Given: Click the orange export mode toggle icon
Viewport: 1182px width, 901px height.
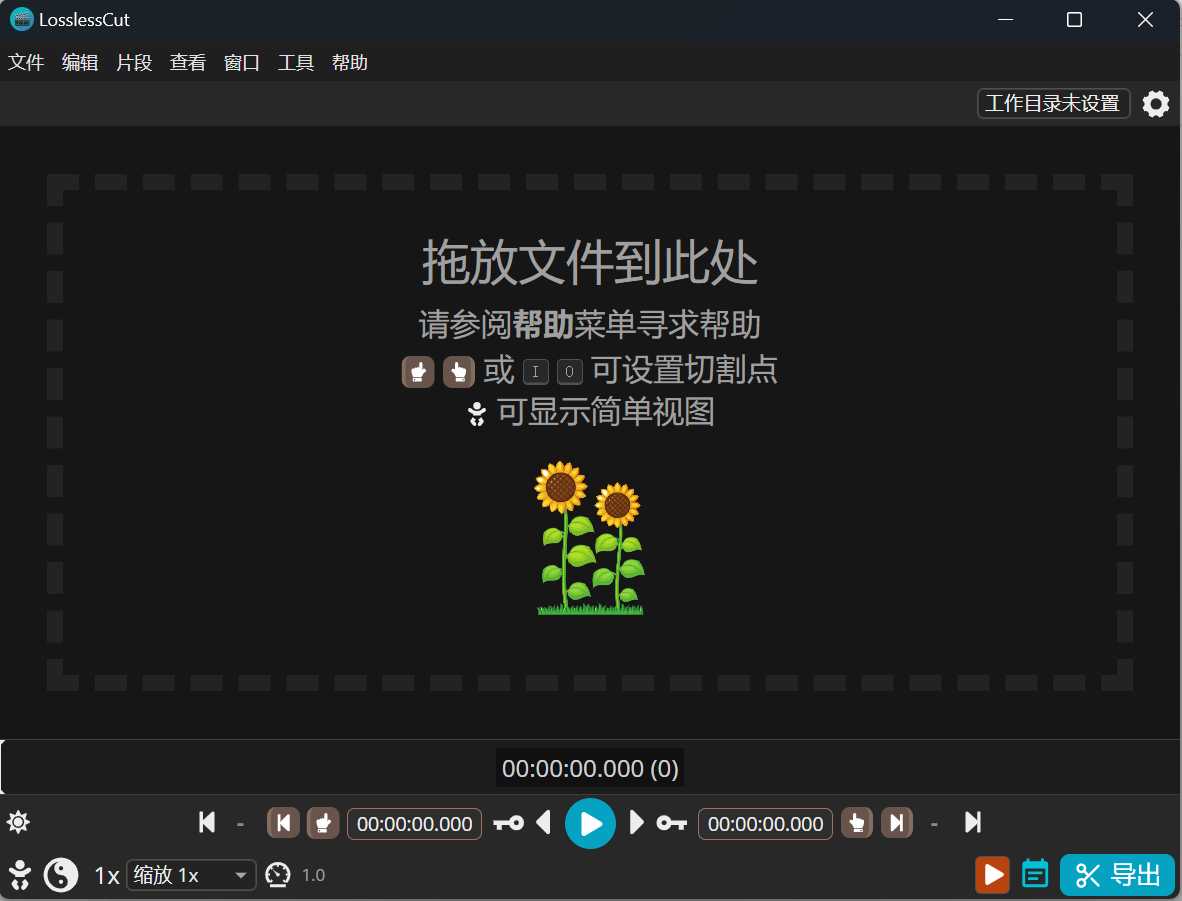Looking at the screenshot, I should tap(992, 875).
